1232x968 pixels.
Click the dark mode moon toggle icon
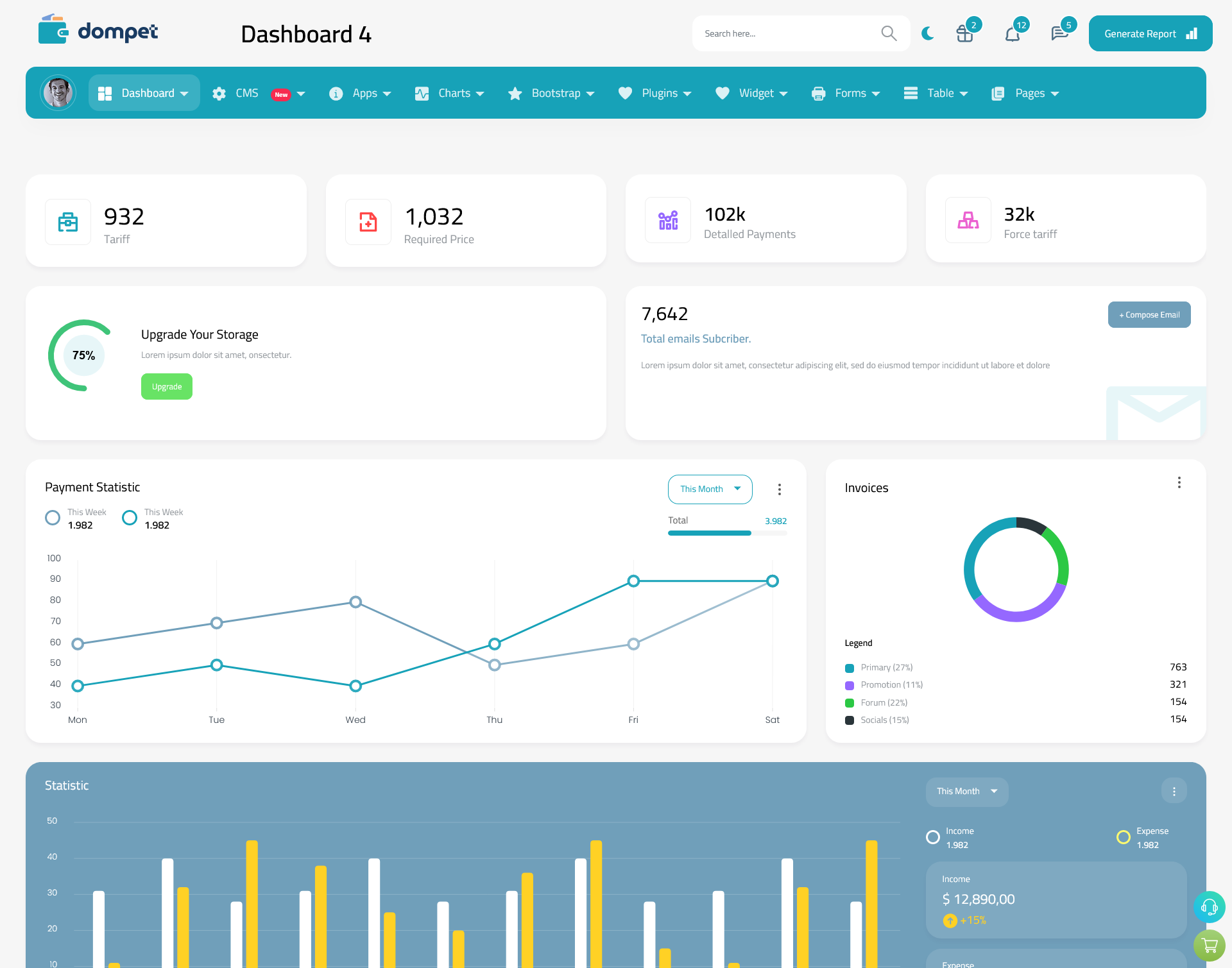(x=926, y=33)
